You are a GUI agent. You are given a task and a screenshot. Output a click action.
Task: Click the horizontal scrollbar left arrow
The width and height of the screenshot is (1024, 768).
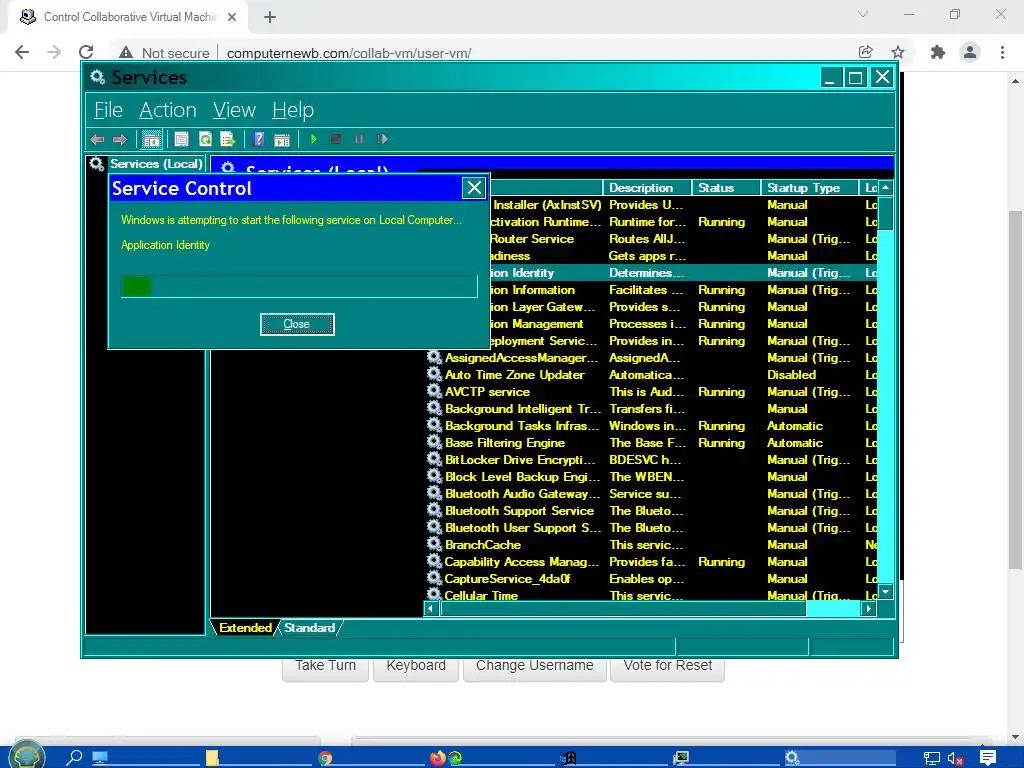431,608
